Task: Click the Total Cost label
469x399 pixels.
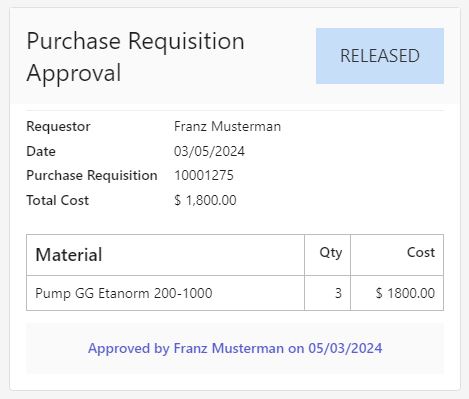Action: (x=57, y=200)
